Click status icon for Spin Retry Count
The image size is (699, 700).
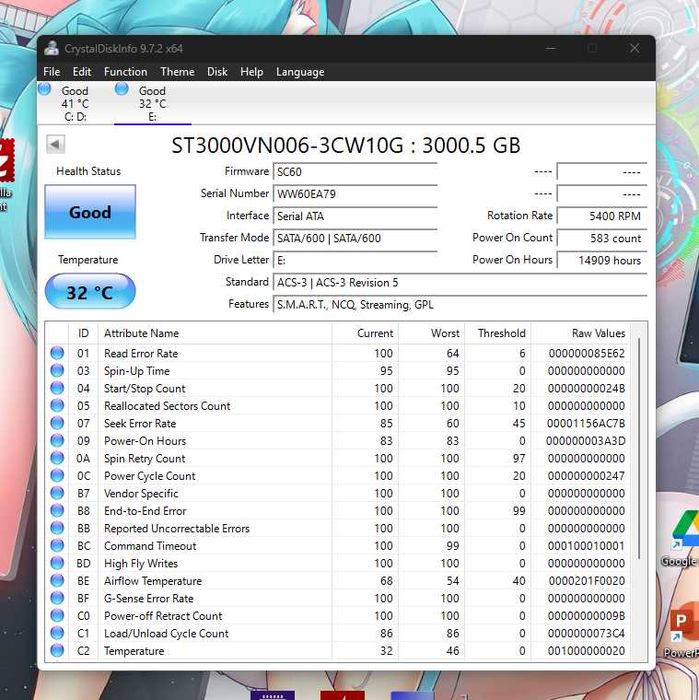point(57,458)
